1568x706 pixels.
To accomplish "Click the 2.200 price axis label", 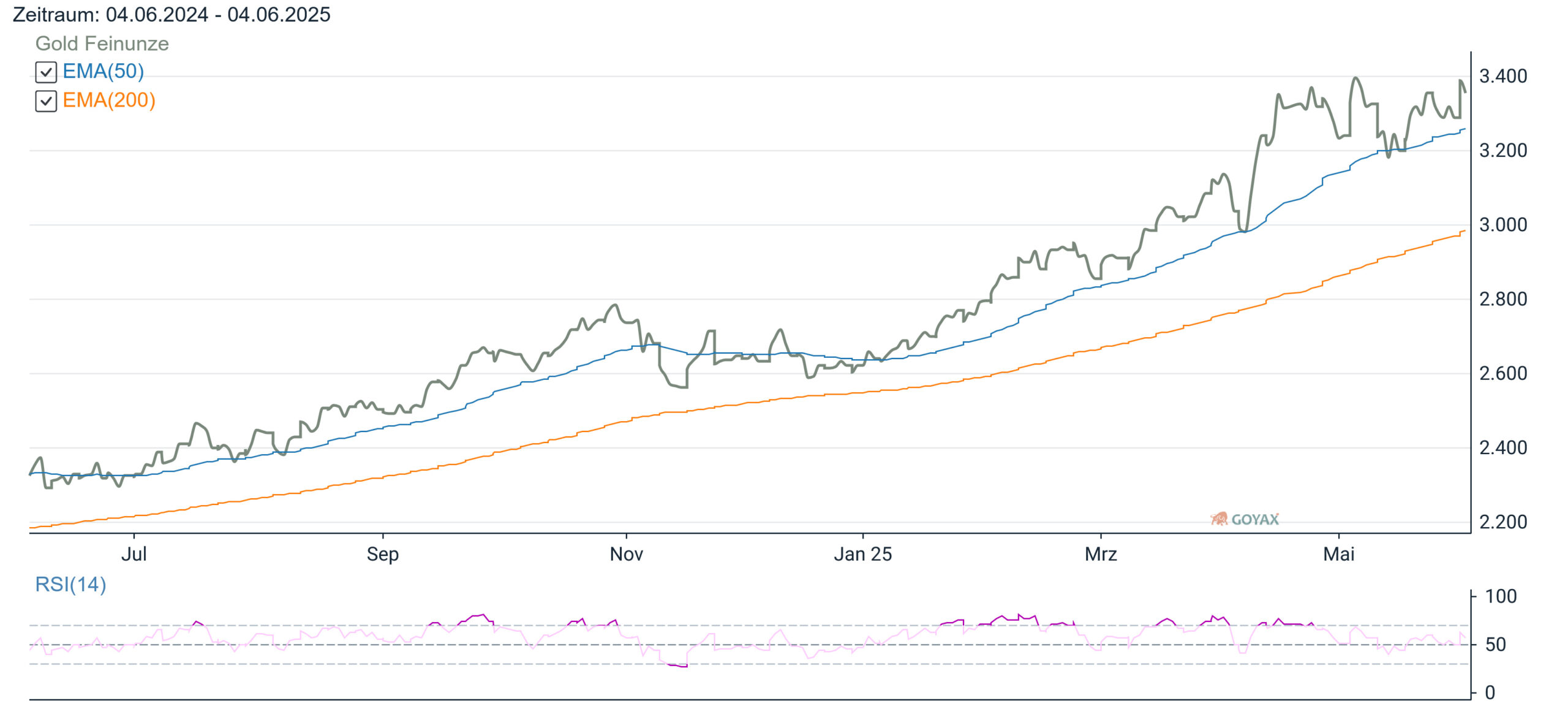I will click(x=1503, y=522).
